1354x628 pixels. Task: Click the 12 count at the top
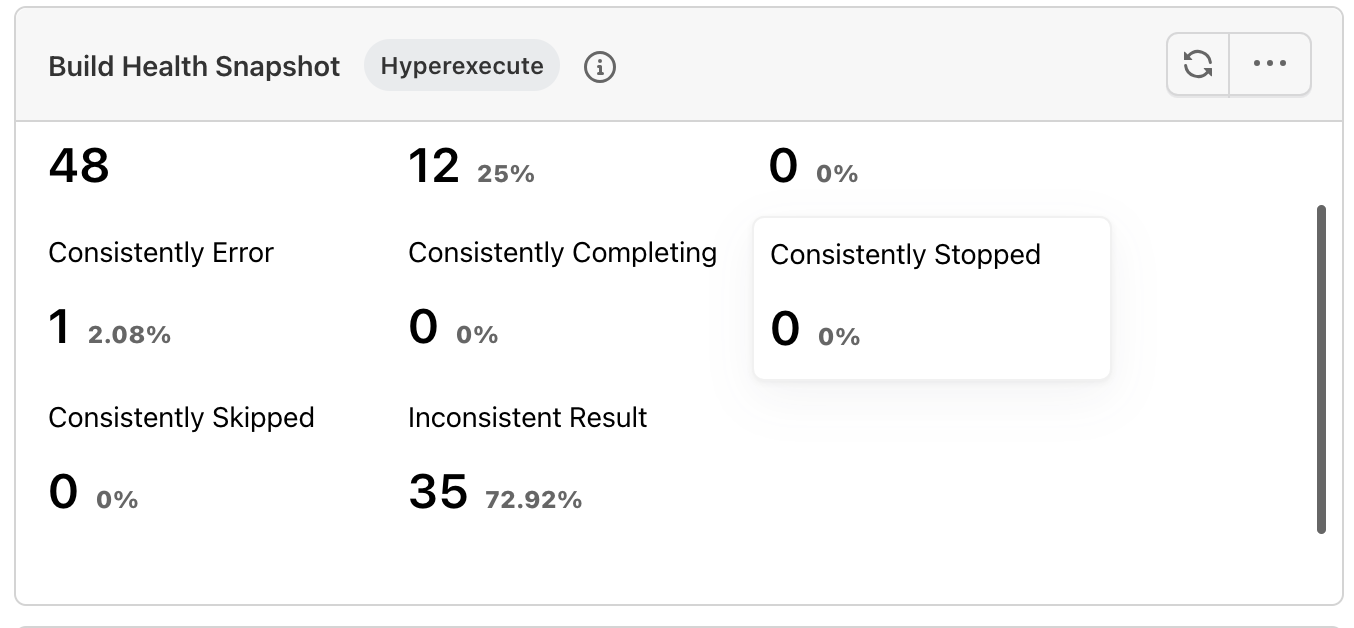[x=434, y=165]
